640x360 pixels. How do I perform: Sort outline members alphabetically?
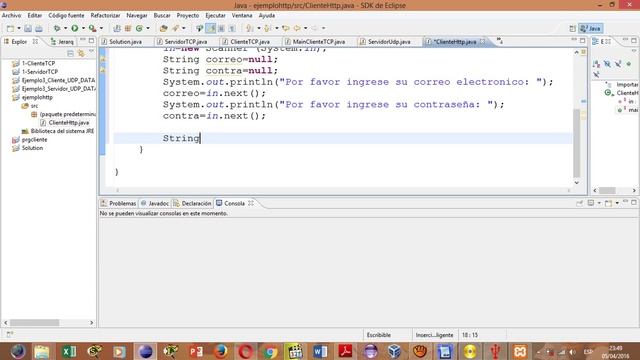[x=596, y=64]
